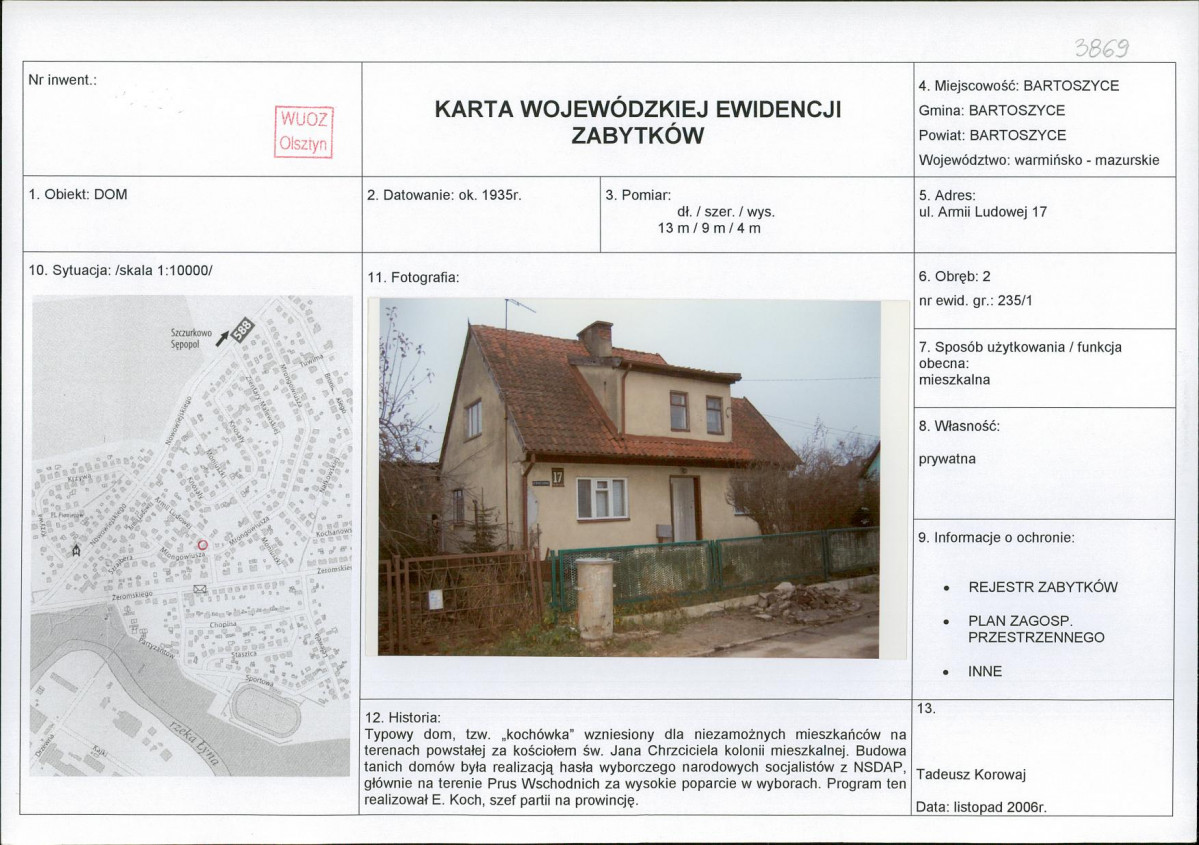The width and height of the screenshot is (1199, 845).
Task: Click the author name 'Tadeusz Korowaj'
Action: pyautogui.click(x=971, y=775)
